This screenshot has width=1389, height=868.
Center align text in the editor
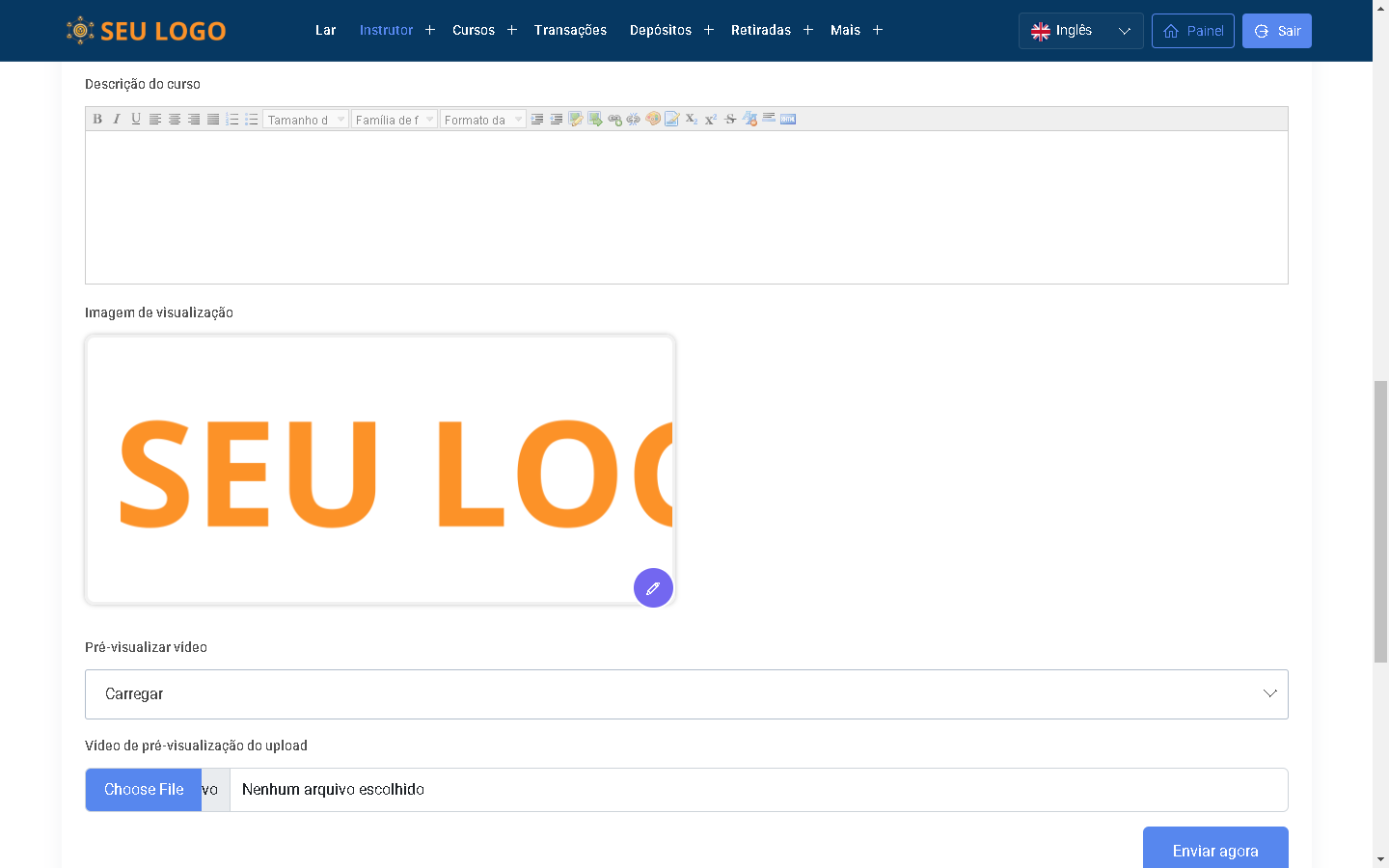pos(175,120)
